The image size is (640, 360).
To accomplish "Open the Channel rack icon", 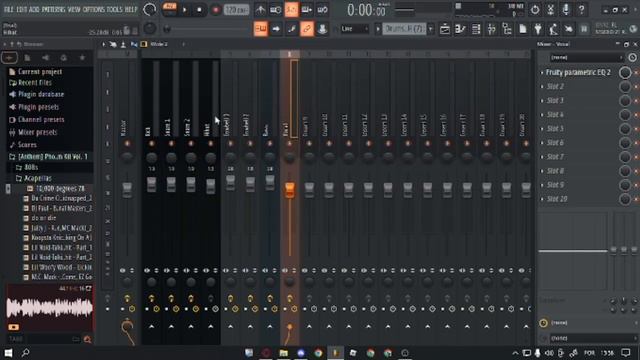I will (476, 29).
